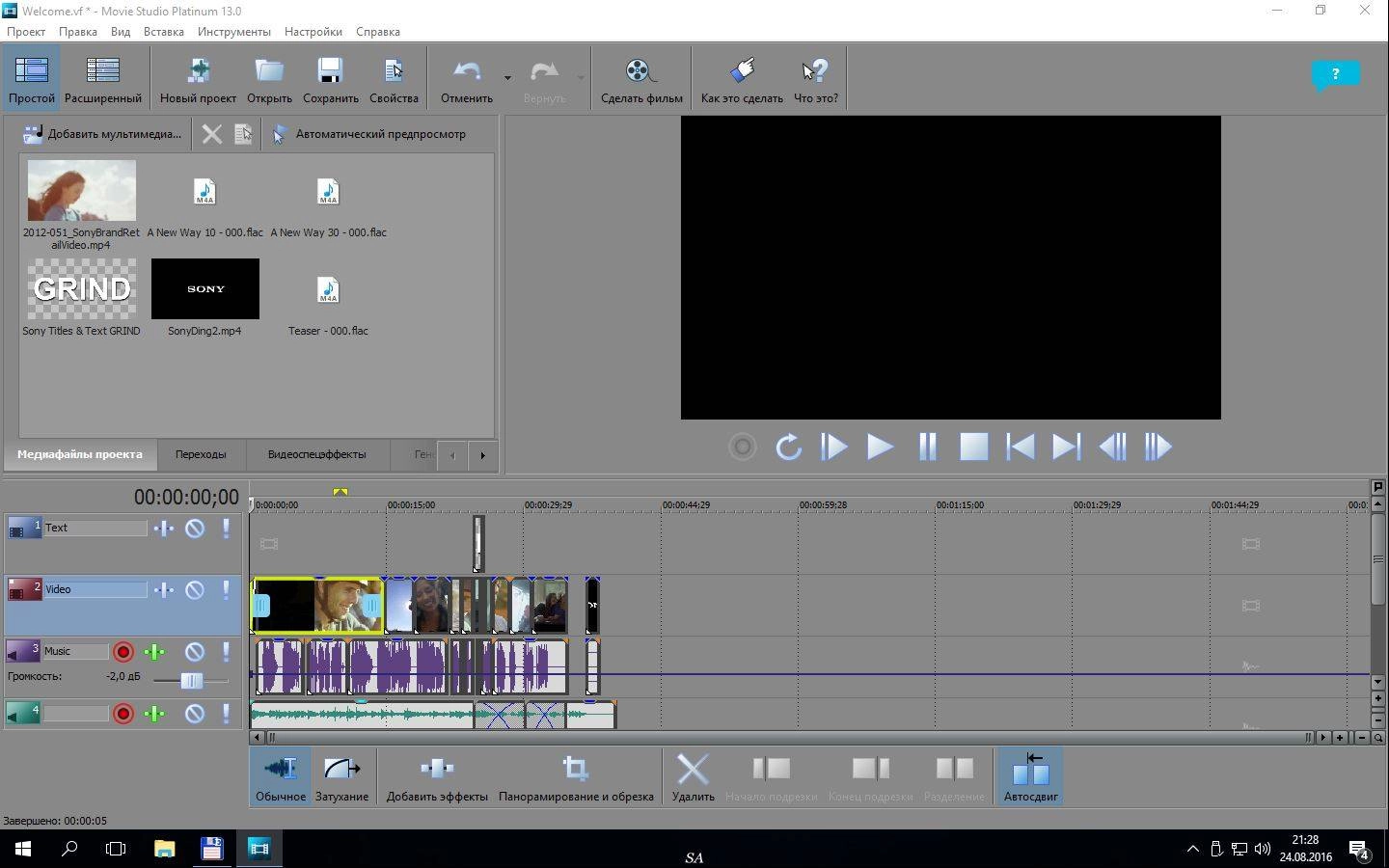Open the Медиафайлы проекта tab
Image resolution: width=1389 pixels, height=868 pixels.
(x=79, y=454)
